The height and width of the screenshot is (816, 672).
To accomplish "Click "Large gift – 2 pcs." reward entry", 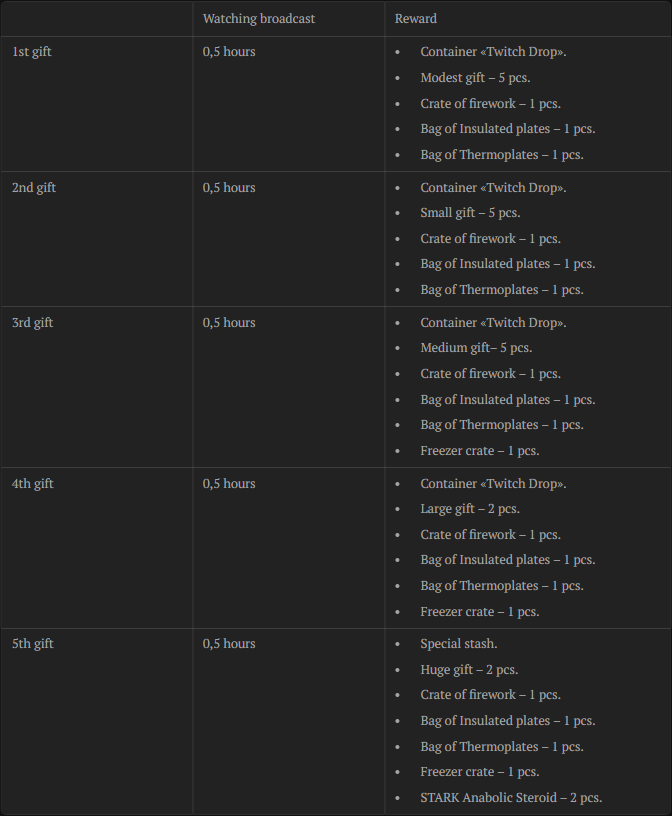I will coord(471,510).
